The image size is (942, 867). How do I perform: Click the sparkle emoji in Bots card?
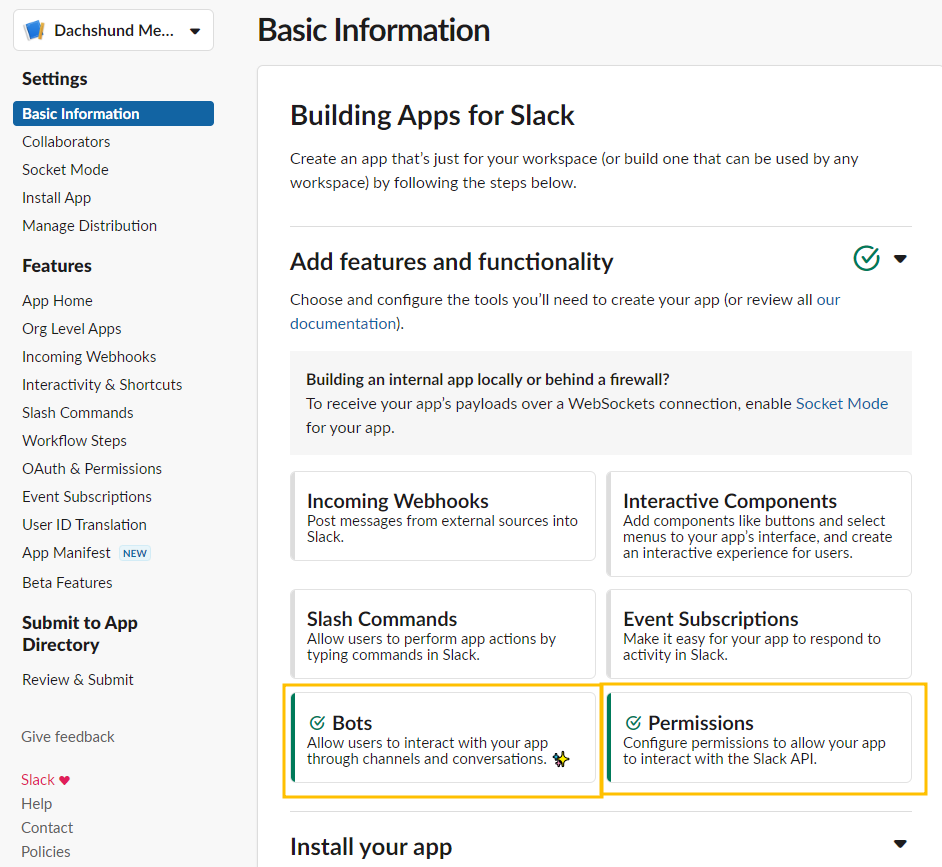tap(561, 759)
